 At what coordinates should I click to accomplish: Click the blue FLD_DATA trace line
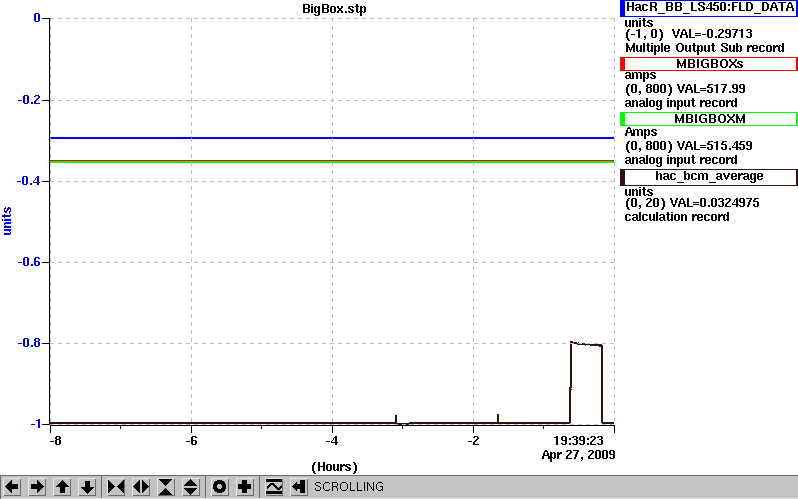pyautogui.click(x=332, y=138)
